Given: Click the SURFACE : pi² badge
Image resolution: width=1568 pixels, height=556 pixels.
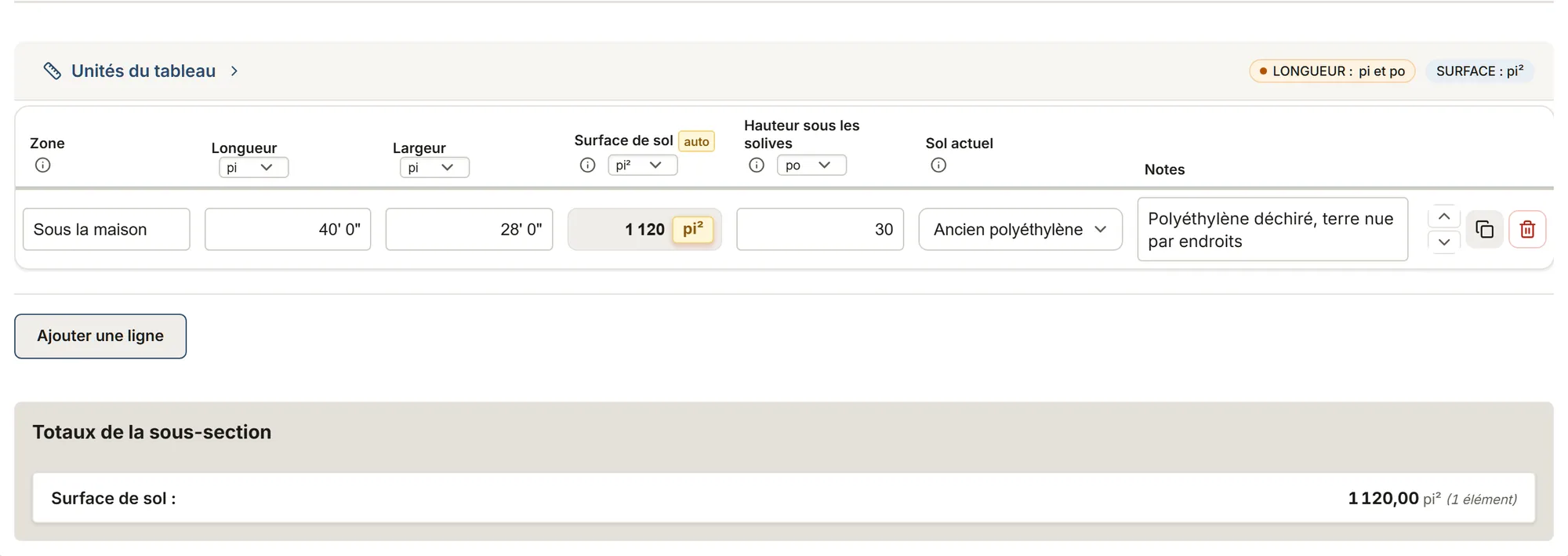Looking at the screenshot, I should click(x=1479, y=71).
